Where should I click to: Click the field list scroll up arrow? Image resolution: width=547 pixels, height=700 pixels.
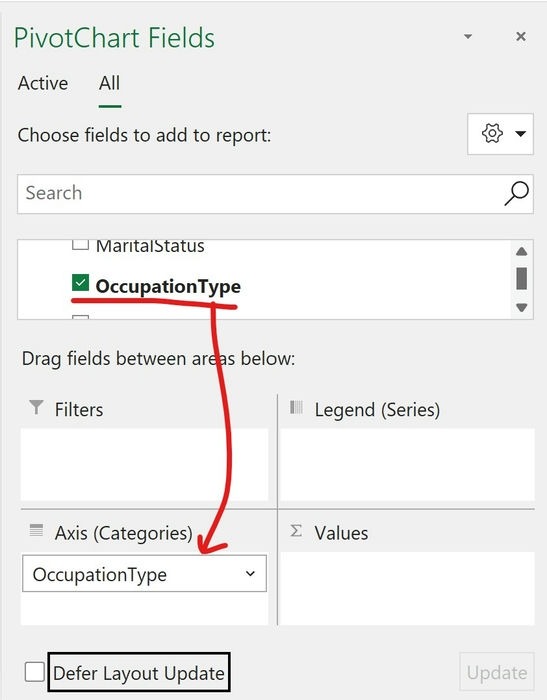[522, 251]
